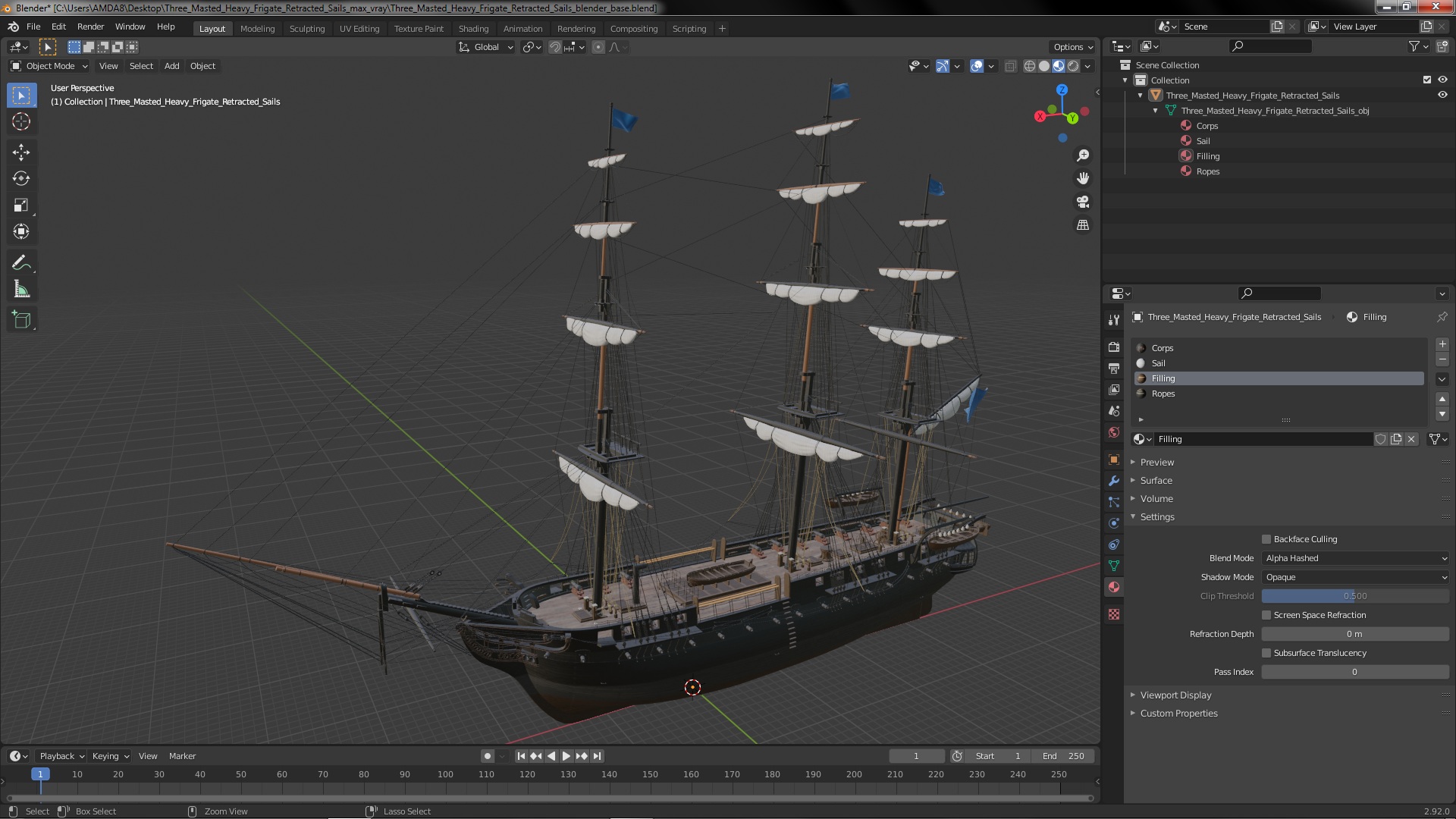Click the Add Cube tool icon

(x=21, y=320)
